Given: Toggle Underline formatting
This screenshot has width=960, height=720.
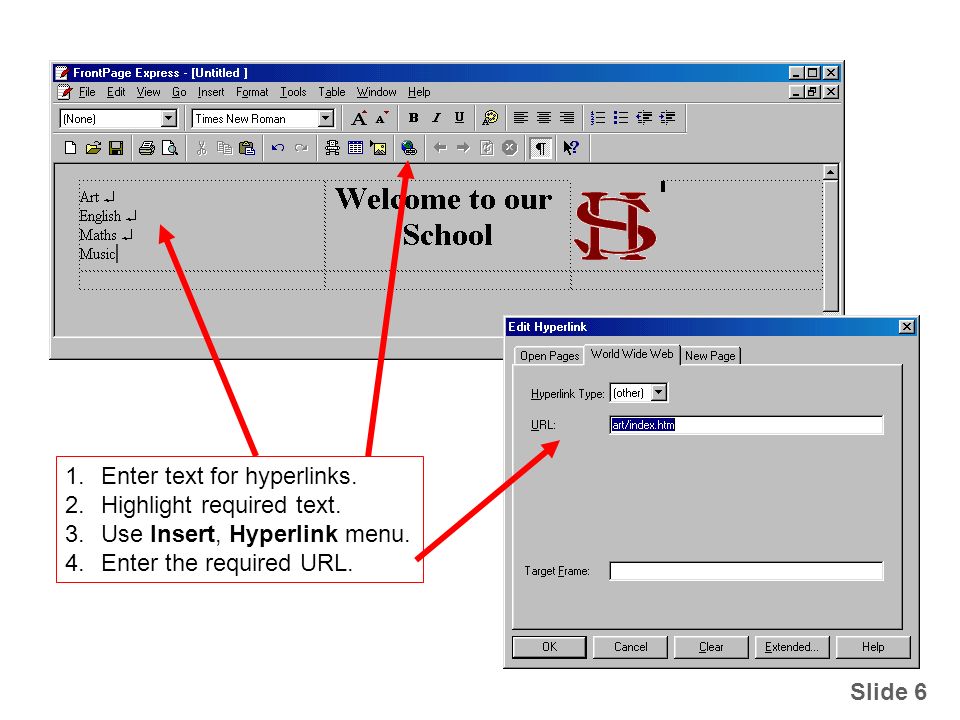Looking at the screenshot, I should click(x=459, y=118).
